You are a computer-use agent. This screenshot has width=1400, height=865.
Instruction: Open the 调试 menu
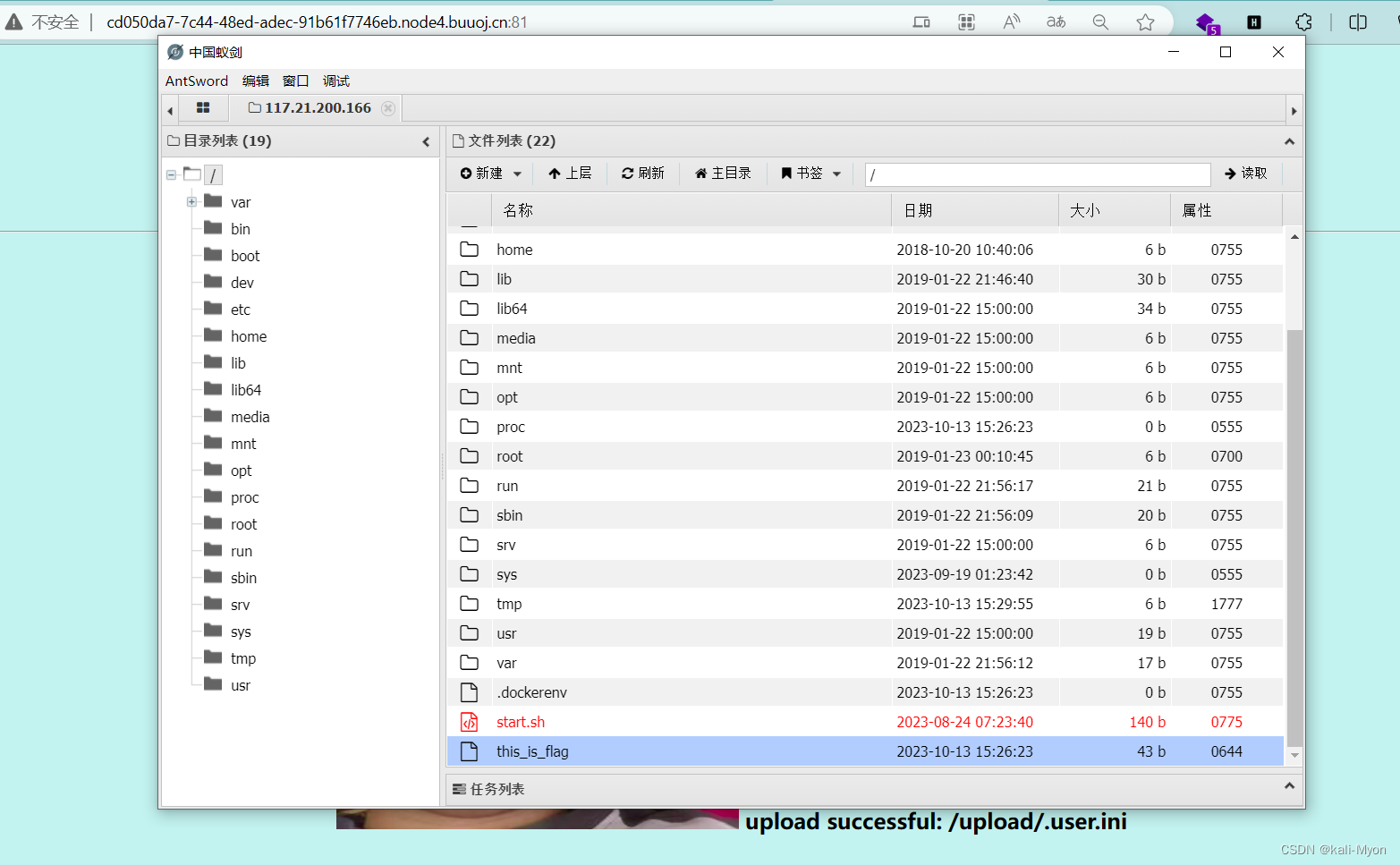tap(335, 81)
